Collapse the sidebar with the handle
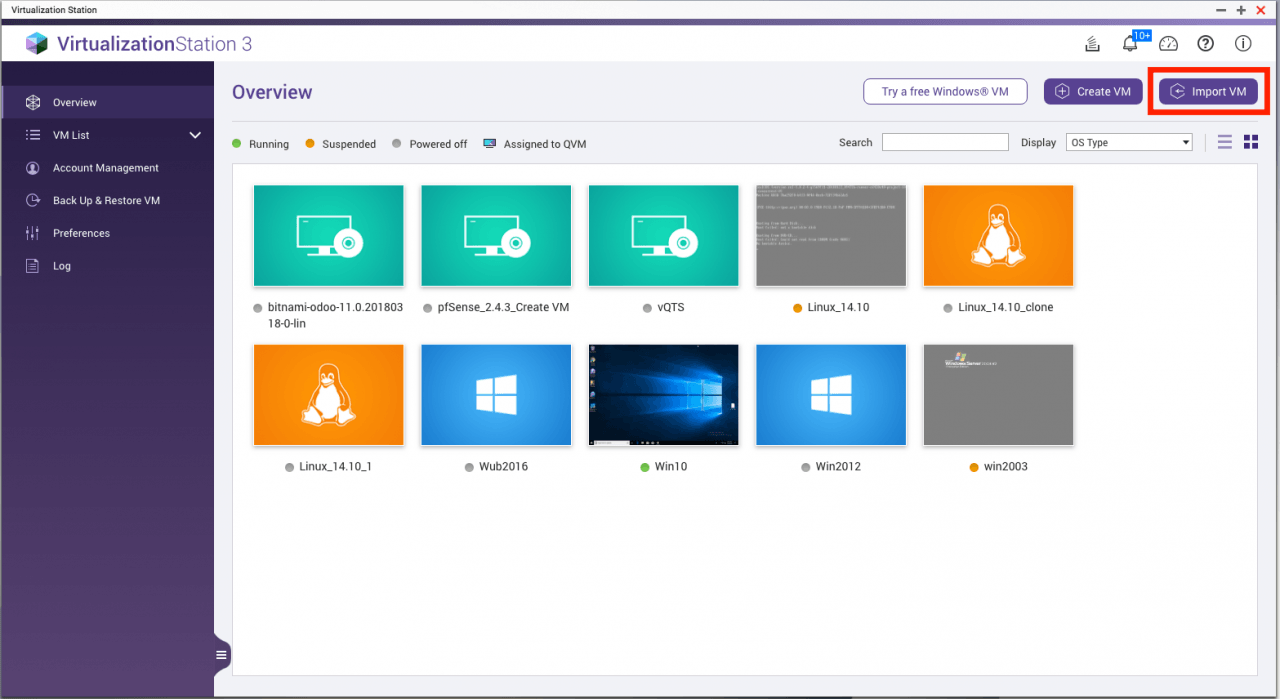This screenshot has height=699, width=1280. tap(221, 655)
